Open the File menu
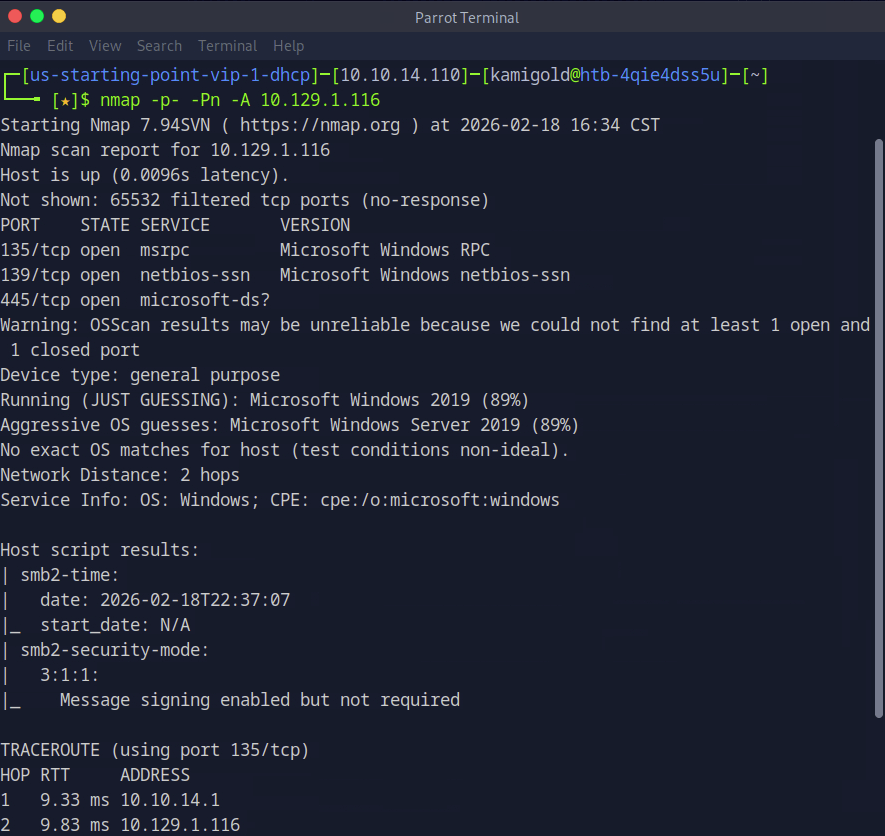The width and height of the screenshot is (885, 836). point(19,46)
